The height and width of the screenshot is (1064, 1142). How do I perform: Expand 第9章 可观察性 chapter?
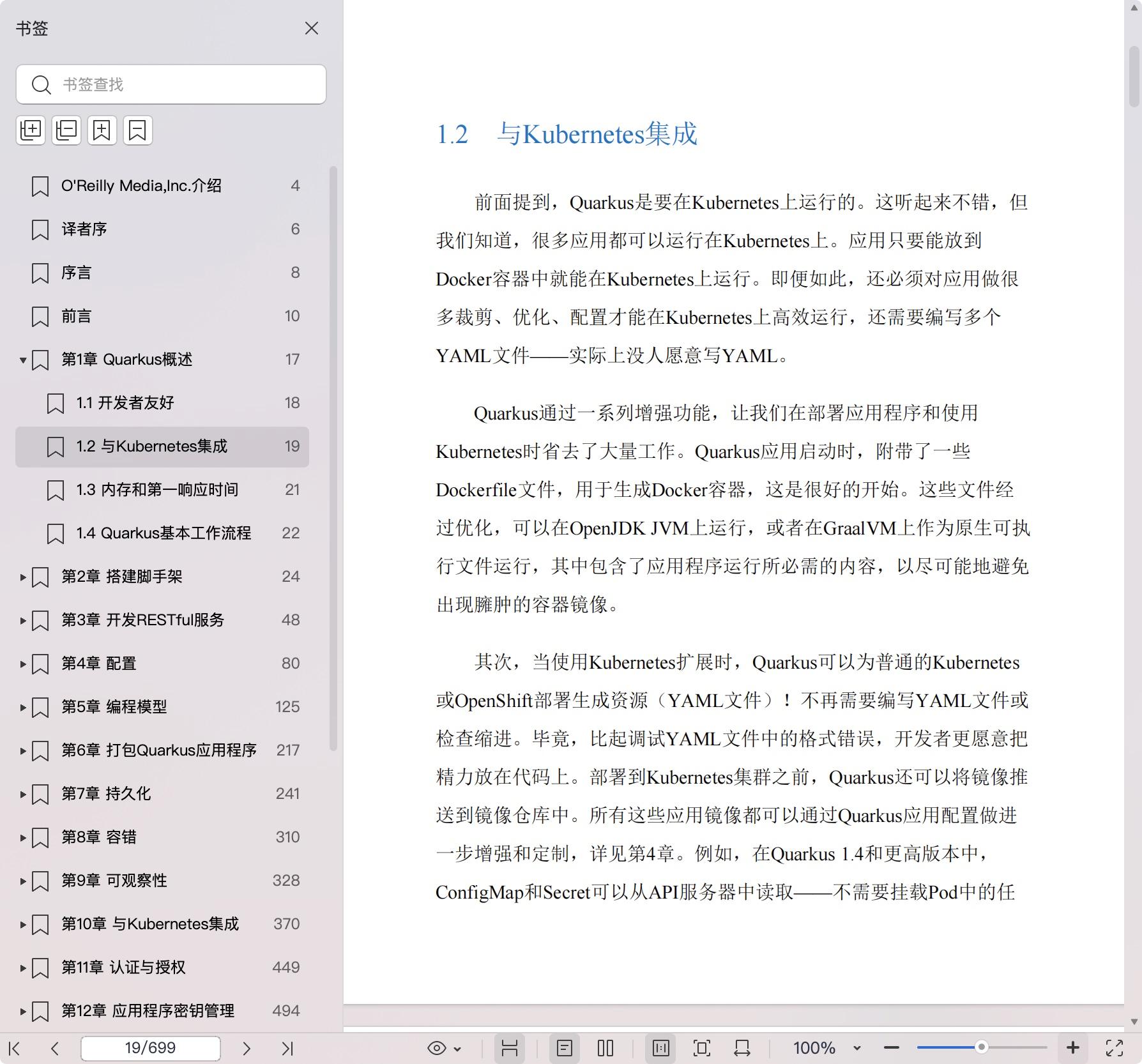(x=23, y=881)
